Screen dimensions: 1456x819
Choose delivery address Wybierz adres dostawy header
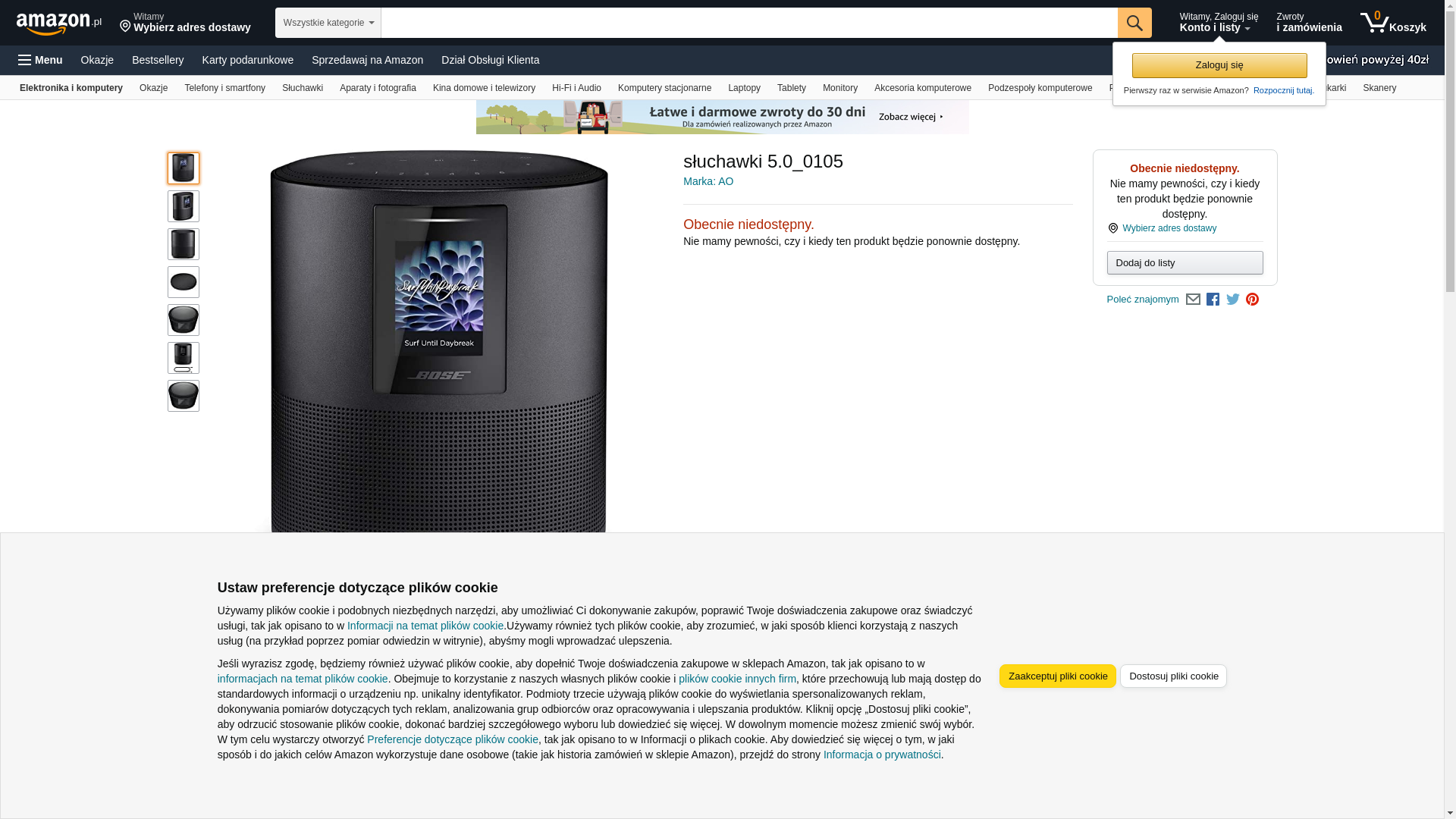pyautogui.click(x=185, y=23)
